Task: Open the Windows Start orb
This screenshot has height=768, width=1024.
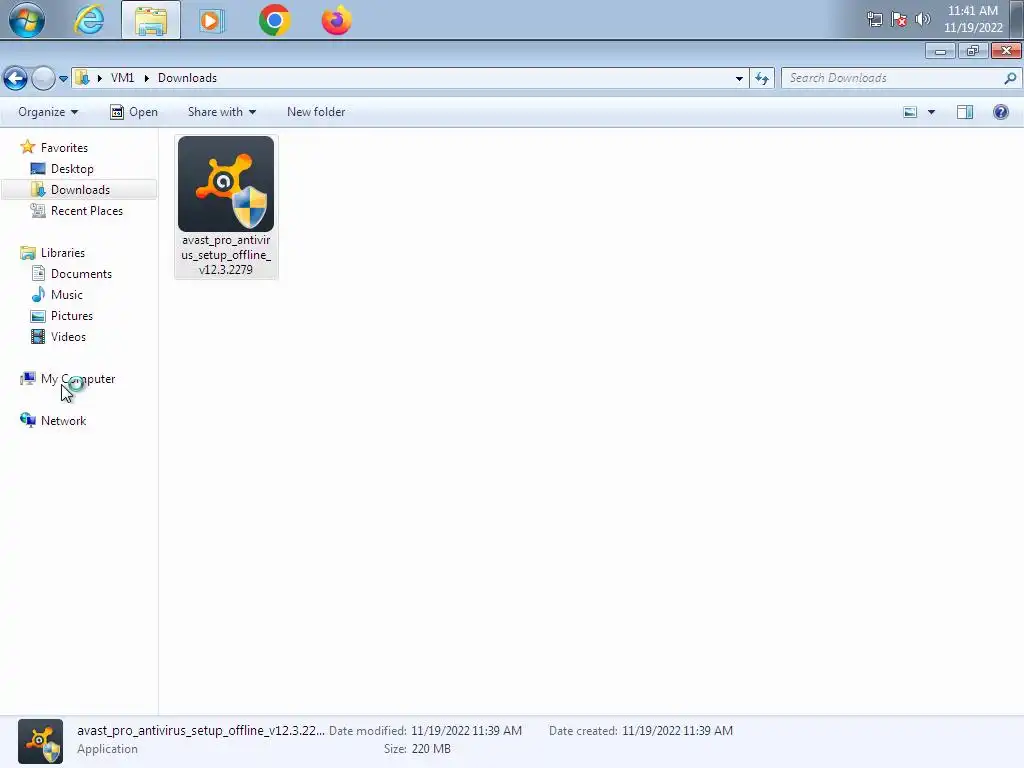Action: click(x=27, y=20)
